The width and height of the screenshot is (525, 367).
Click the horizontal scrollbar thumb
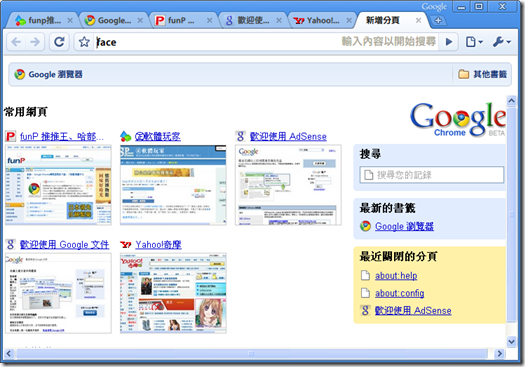pyautogui.click(x=251, y=353)
